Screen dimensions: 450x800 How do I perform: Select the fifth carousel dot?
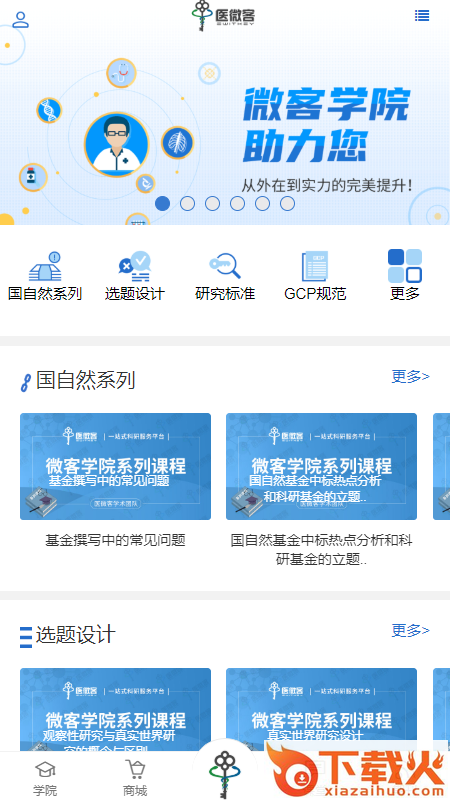(x=262, y=204)
